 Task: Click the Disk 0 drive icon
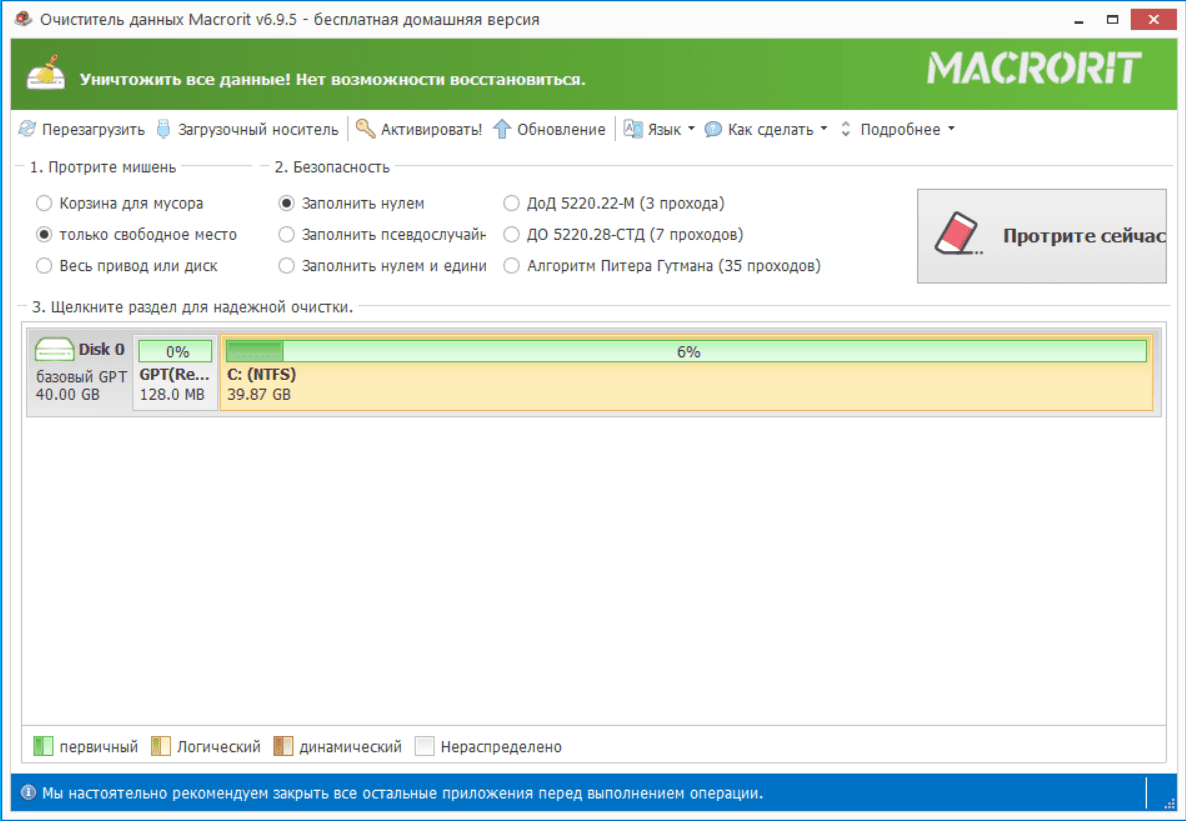pyautogui.click(x=54, y=350)
